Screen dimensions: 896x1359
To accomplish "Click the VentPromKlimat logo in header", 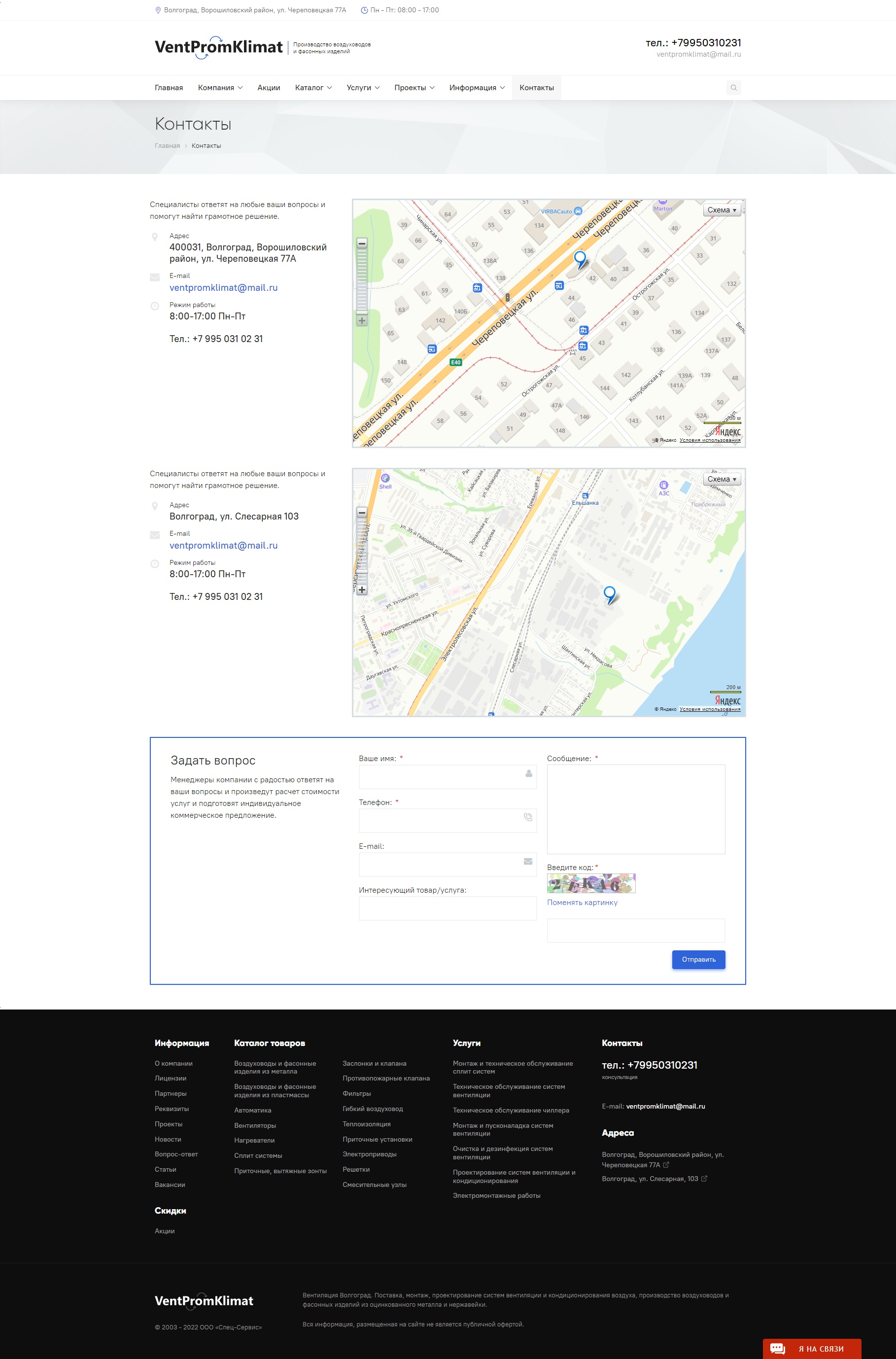I will click(218, 47).
